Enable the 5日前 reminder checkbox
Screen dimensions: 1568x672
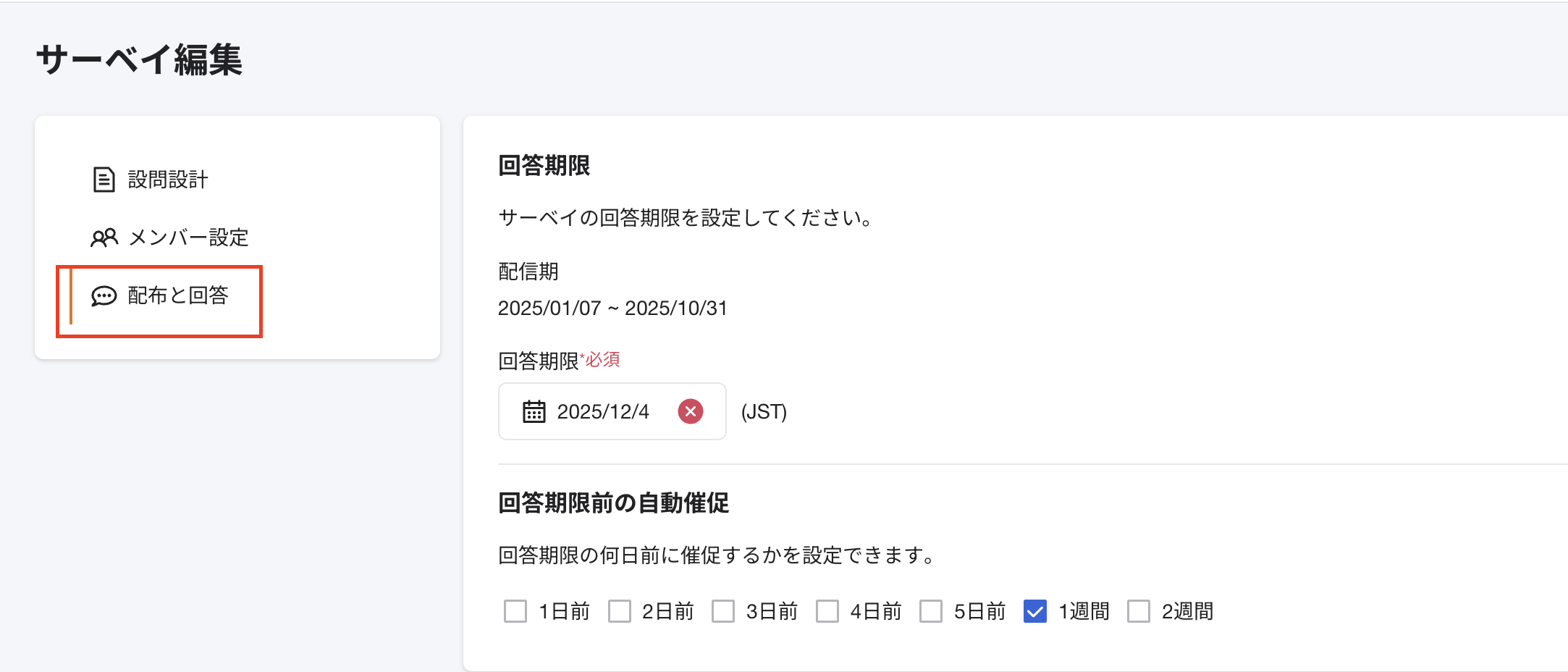[x=931, y=611]
